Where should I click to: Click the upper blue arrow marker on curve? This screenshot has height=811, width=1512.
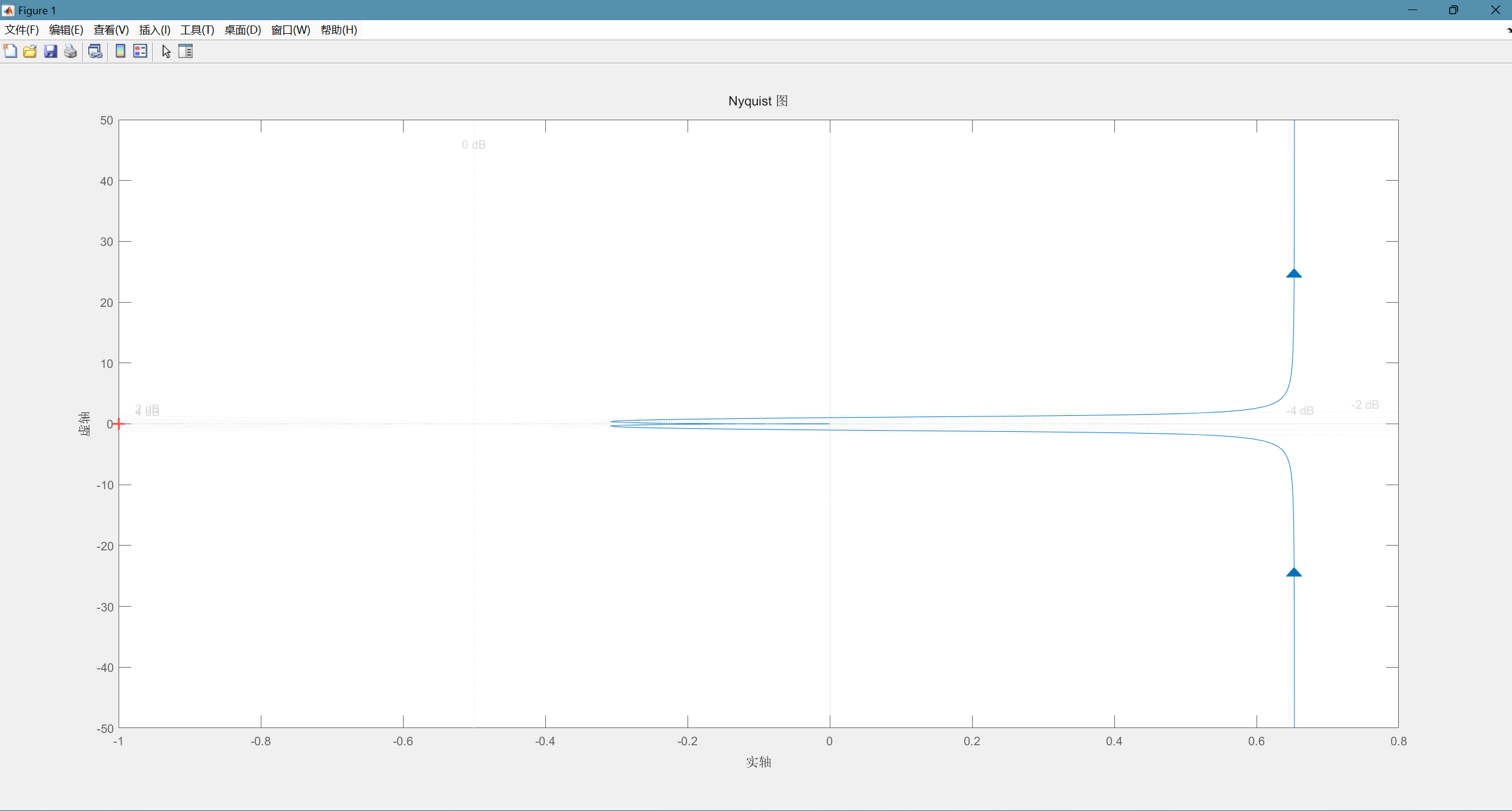(1294, 274)
